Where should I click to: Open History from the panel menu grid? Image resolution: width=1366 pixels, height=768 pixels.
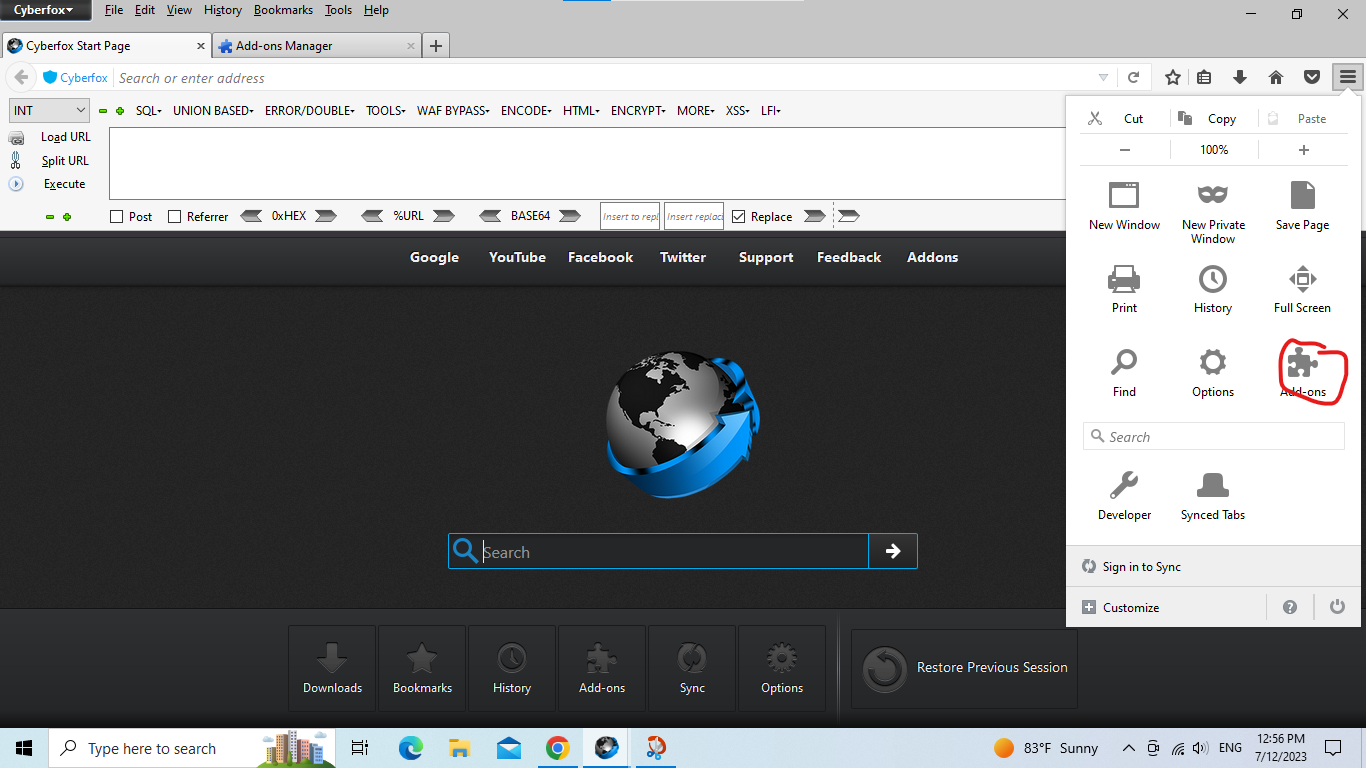click(x=1212, y=289)
